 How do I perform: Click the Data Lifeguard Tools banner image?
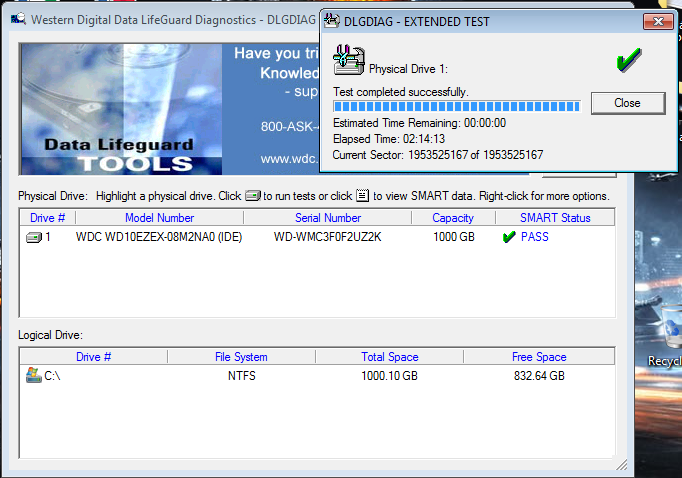[121, 109]
